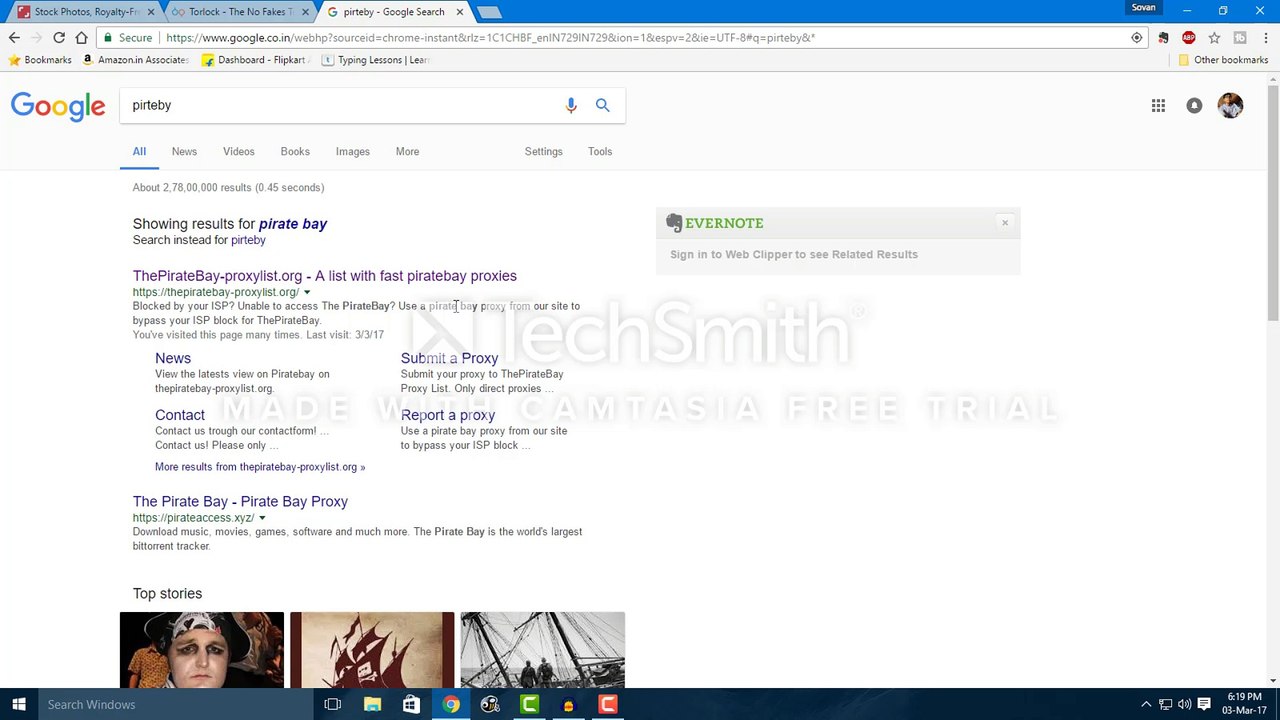This screenshot has width=1280, height=720.
Task: Click the Secure padlock site info
Action: [x=128, y=38]
